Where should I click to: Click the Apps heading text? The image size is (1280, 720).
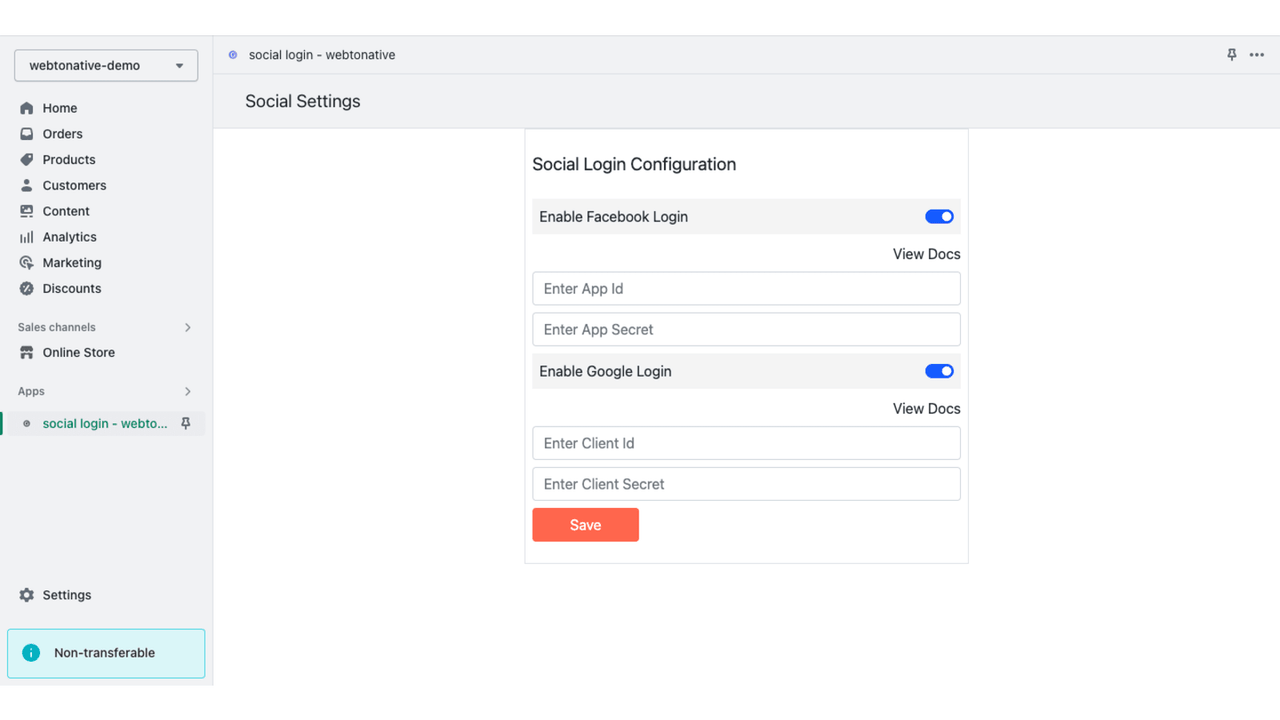click(x=31, y=392)
